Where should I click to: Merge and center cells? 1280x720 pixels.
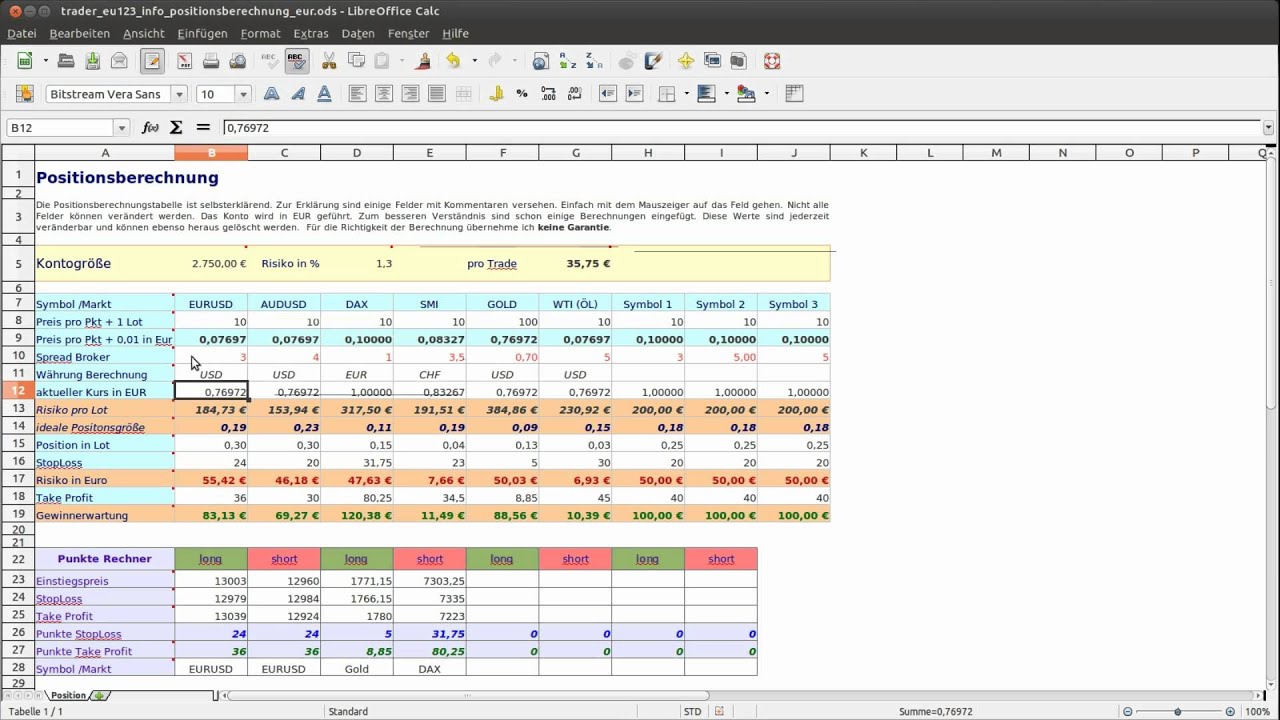463,94
